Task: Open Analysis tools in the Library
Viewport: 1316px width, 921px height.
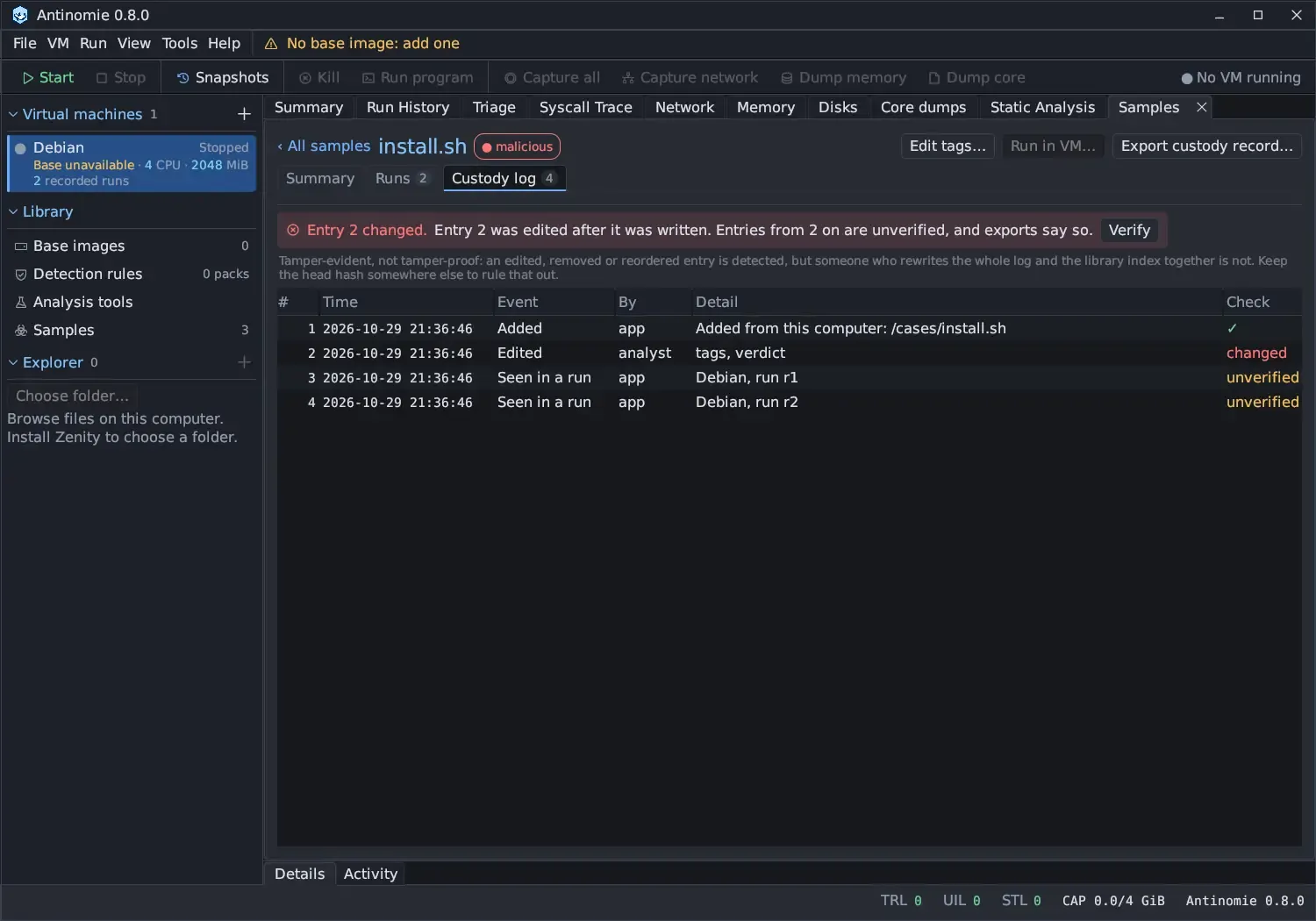Action: 132,302
